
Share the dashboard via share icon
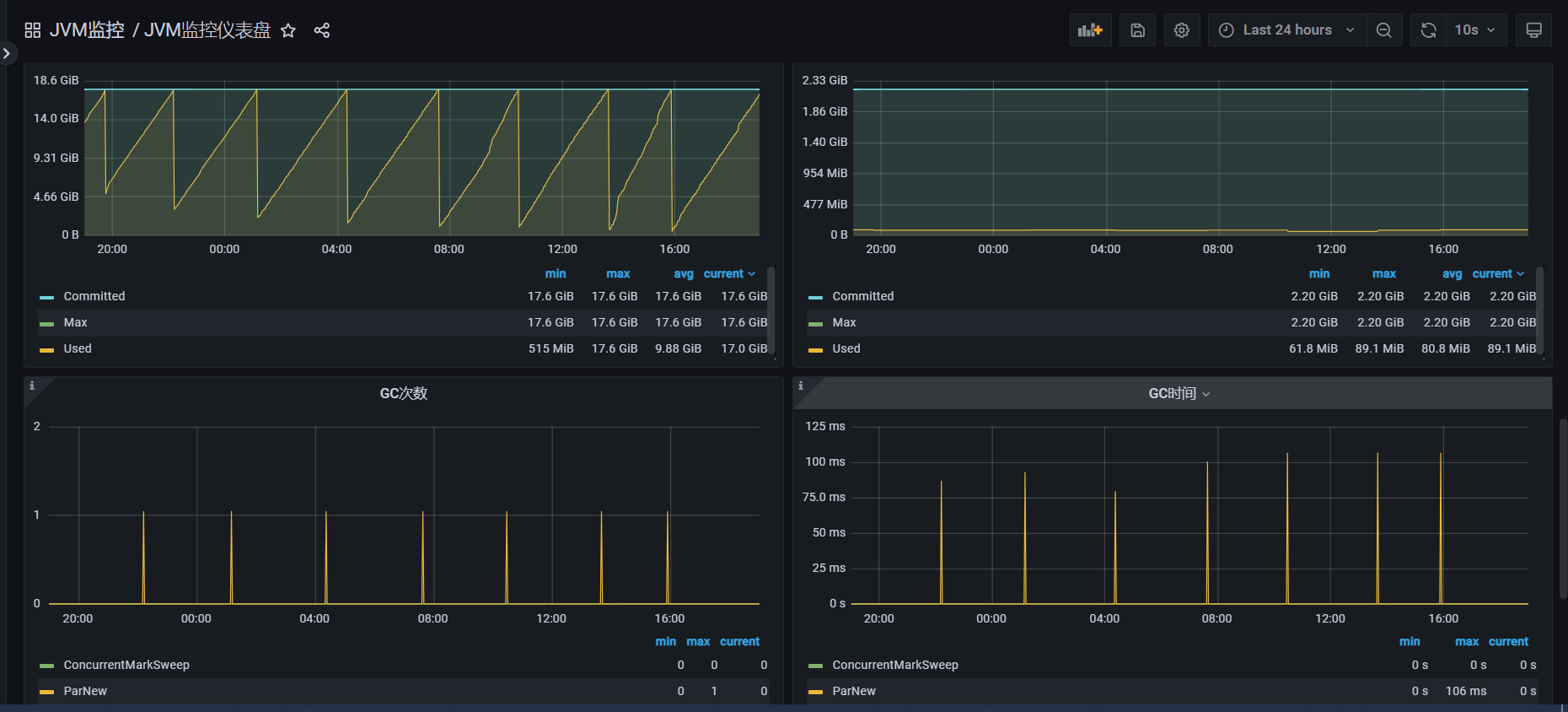[x=322, y=30]
